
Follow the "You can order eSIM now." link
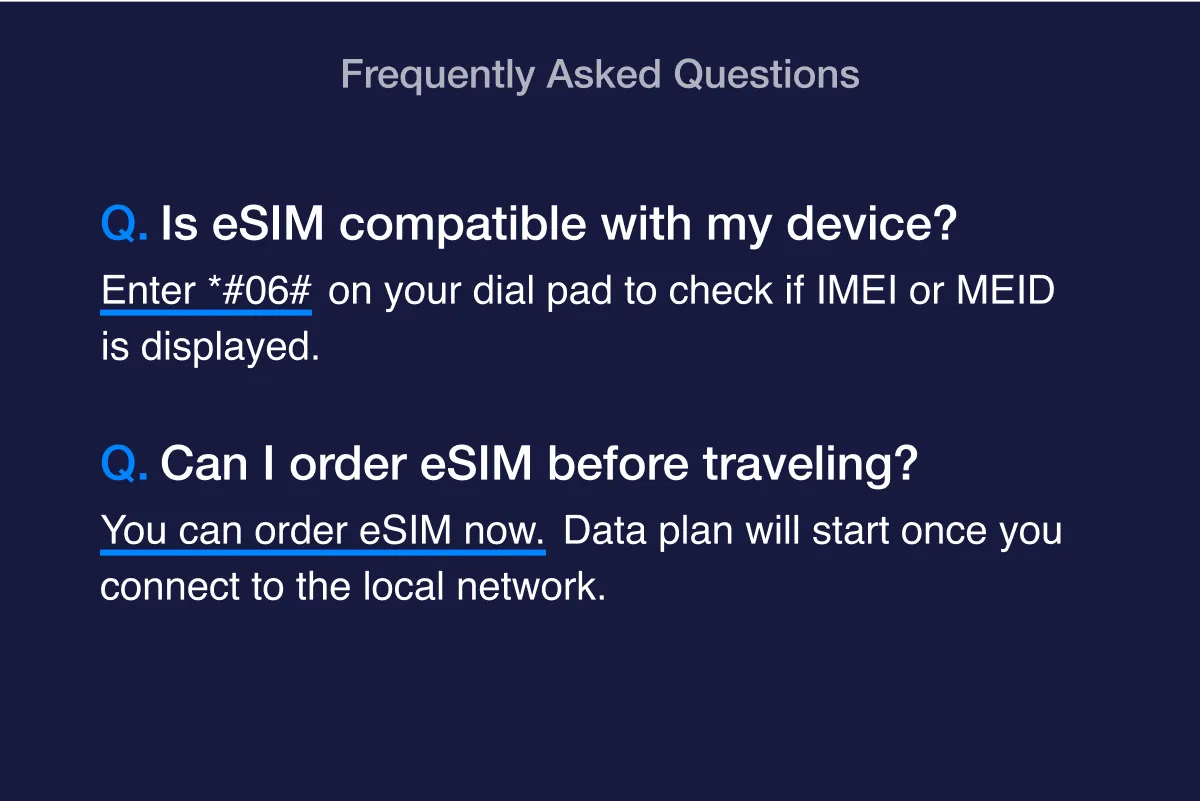[323, 531]
